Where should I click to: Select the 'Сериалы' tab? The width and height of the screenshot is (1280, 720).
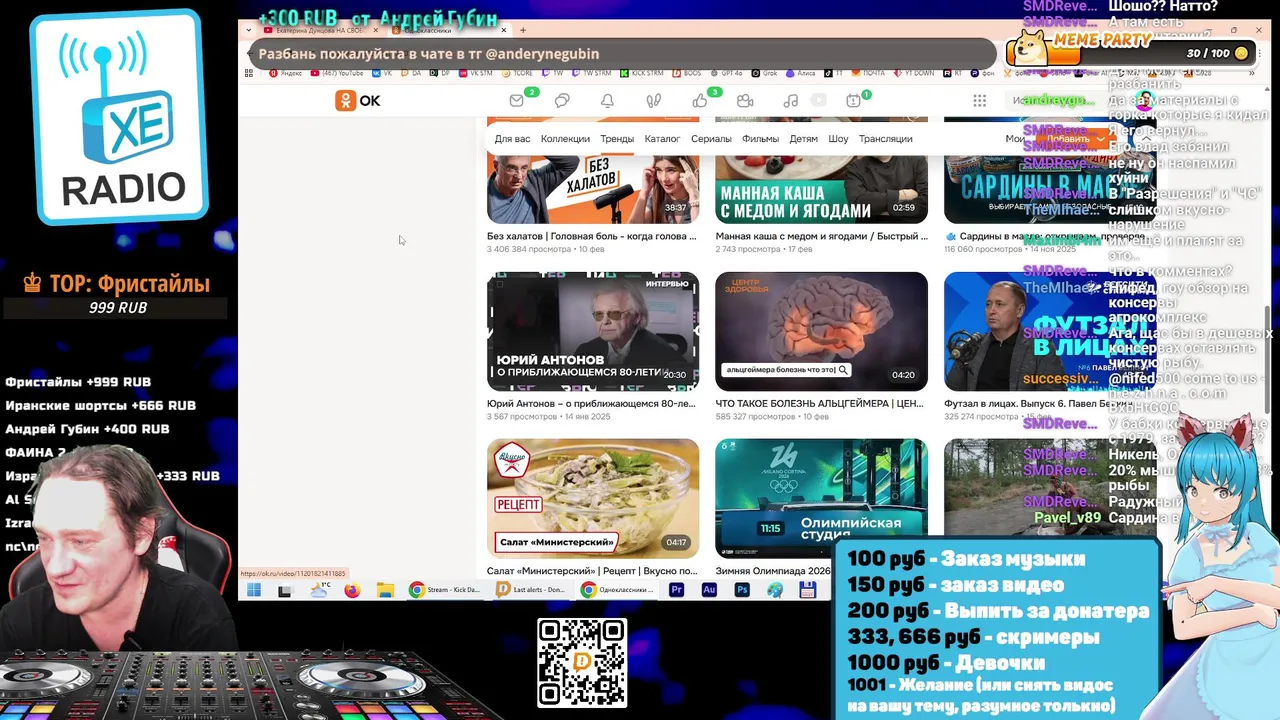tap(711, 139)
